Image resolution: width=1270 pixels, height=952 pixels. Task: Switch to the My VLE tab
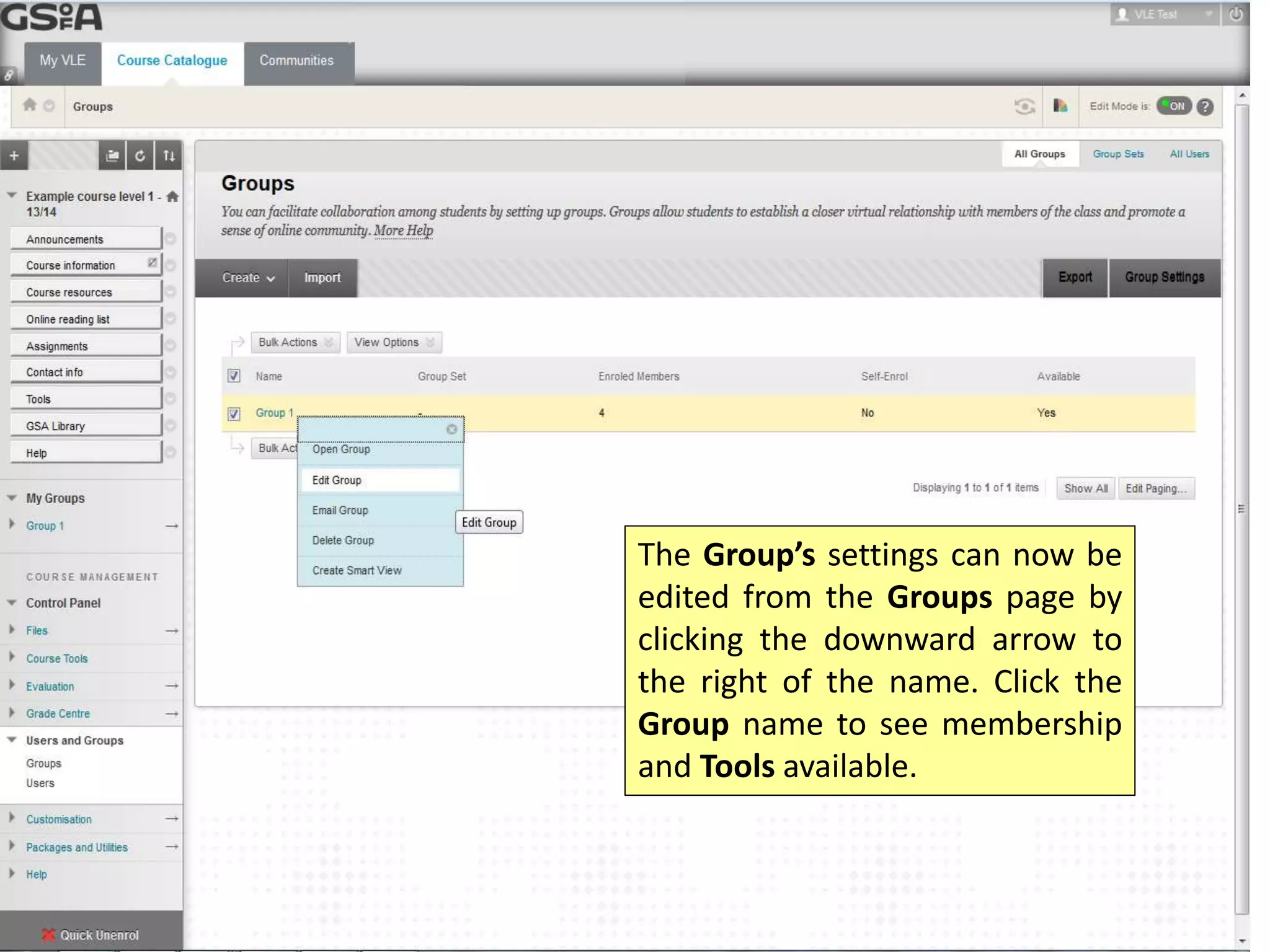tap(63, 63)
